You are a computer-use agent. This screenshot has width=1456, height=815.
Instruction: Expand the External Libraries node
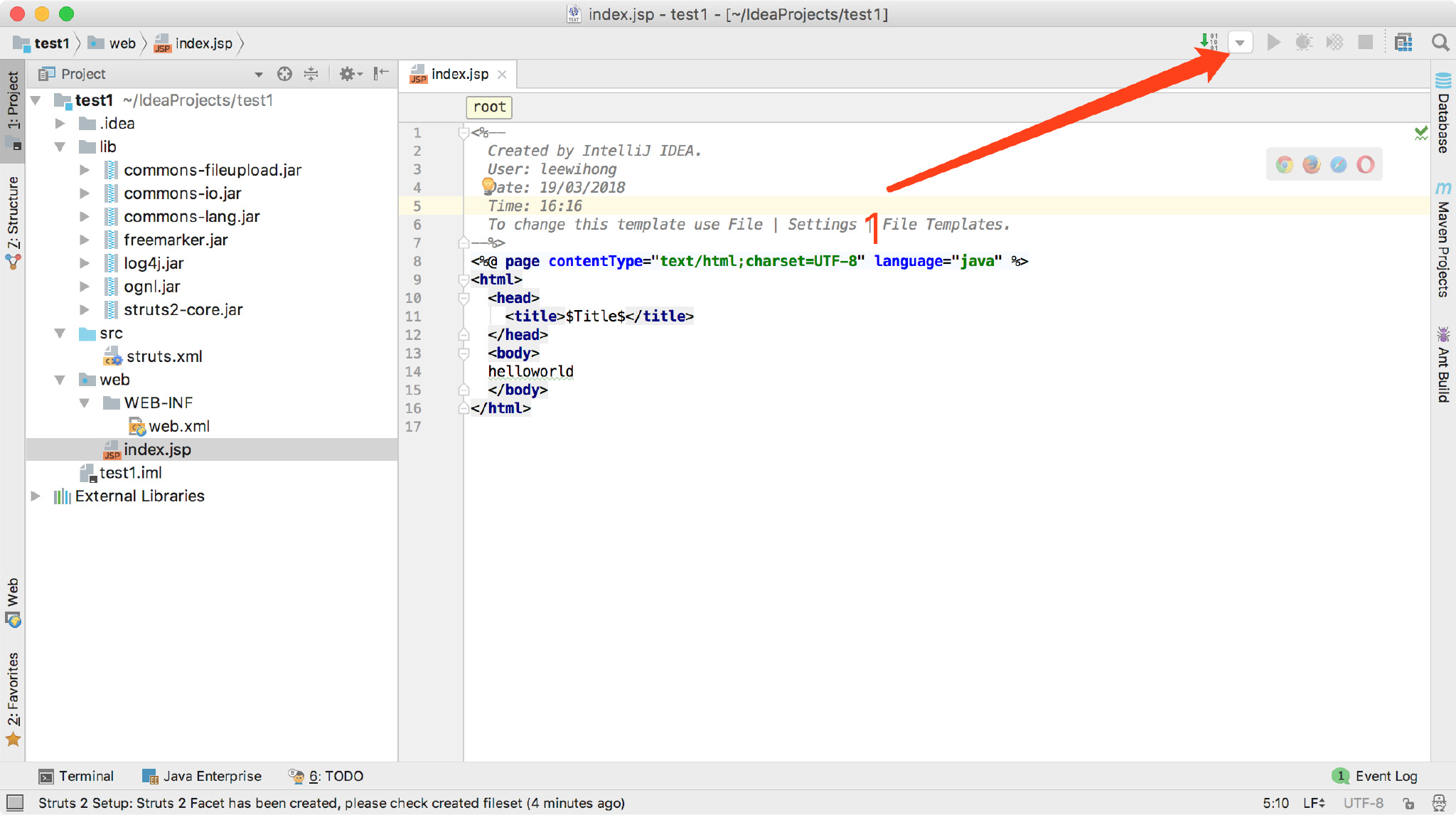36,496
